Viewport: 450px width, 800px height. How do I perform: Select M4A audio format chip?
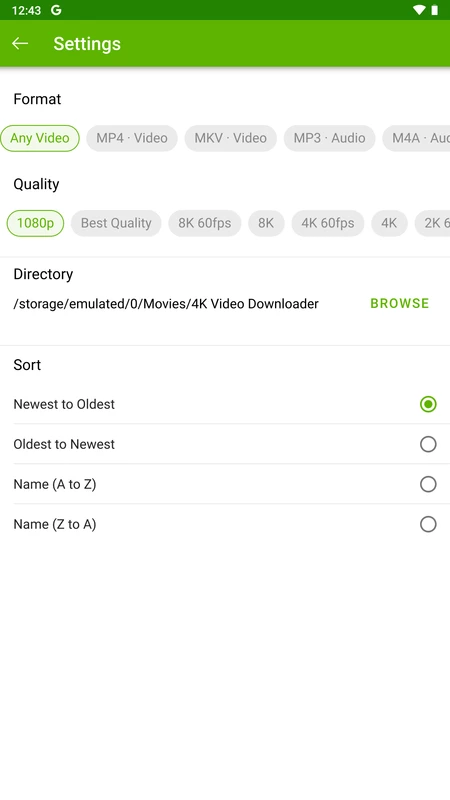[416, 138]
